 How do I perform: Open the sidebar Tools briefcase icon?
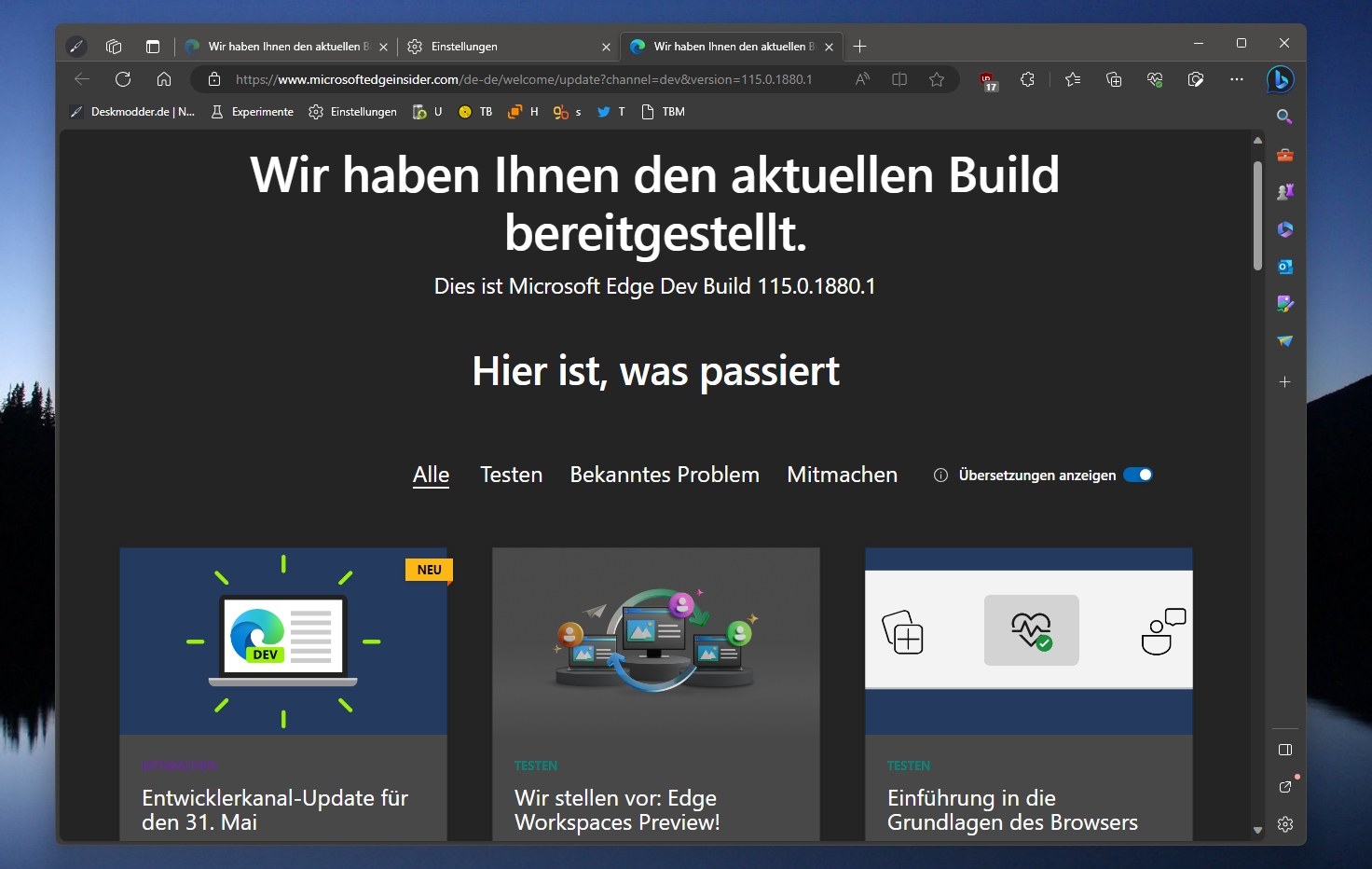(1284, 155)
